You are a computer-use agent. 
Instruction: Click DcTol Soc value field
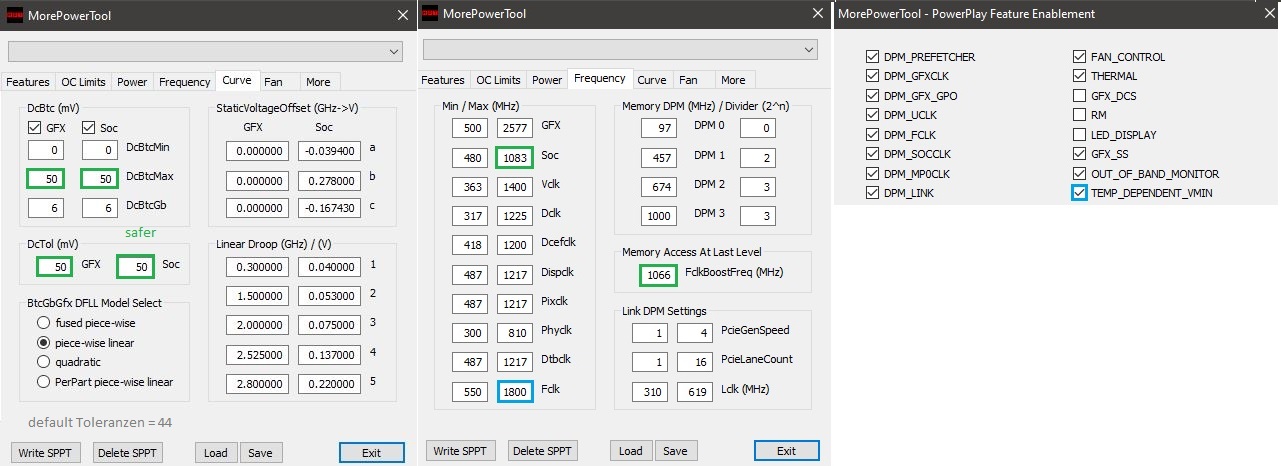click(x=137, y=267)
